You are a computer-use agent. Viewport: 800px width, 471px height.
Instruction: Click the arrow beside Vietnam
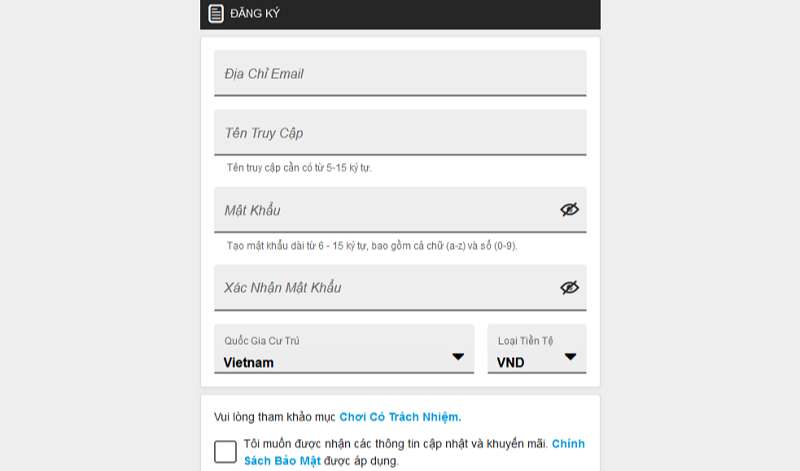pyautogui.click(x=458, y=357)
